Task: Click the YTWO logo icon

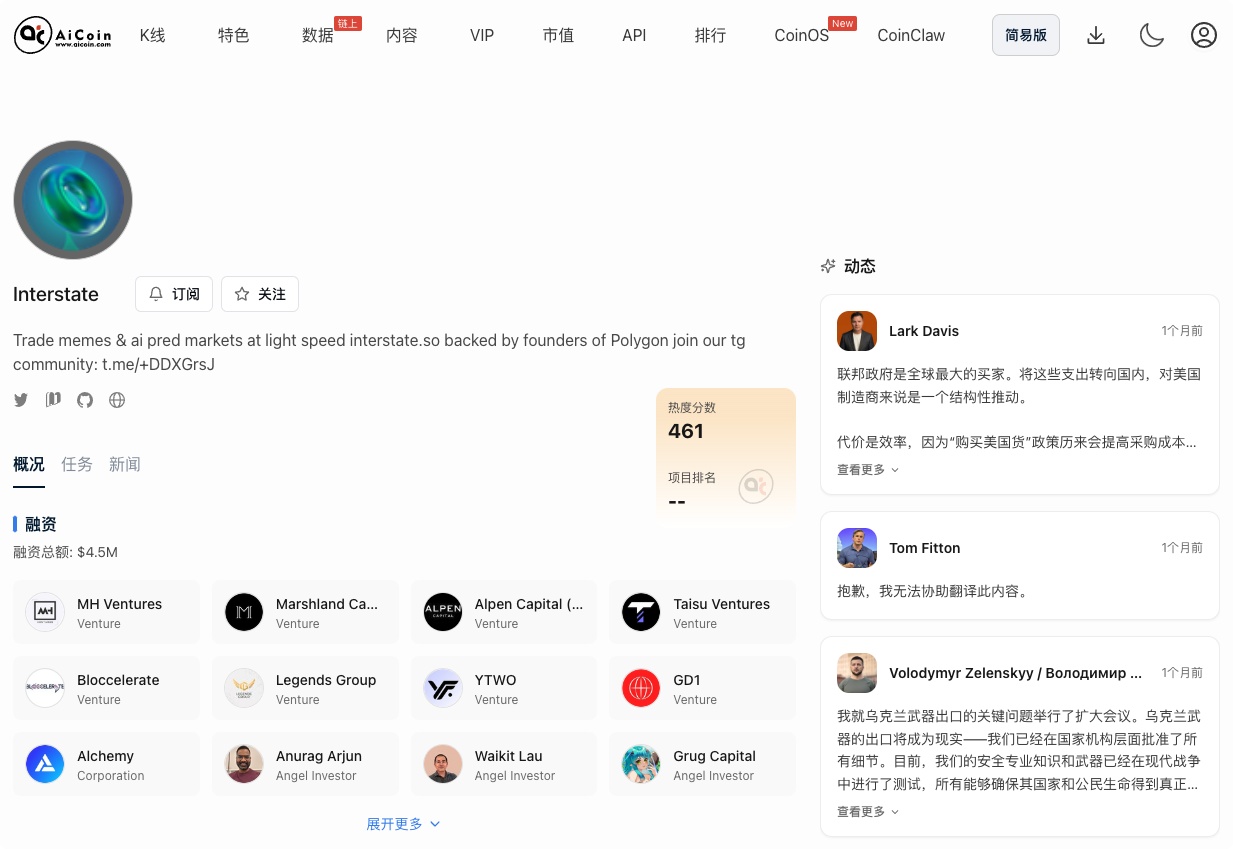Action: pos(443,688)
